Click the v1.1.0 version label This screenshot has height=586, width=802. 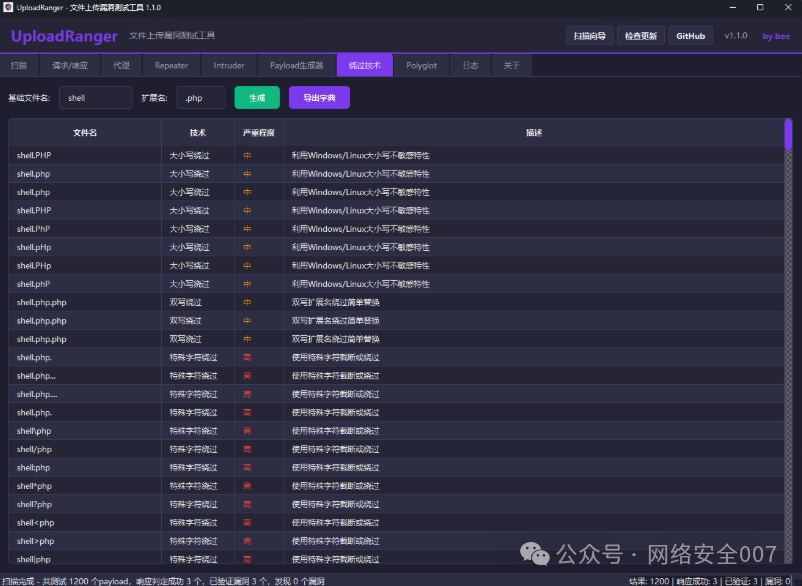click(x=736, y=36)
